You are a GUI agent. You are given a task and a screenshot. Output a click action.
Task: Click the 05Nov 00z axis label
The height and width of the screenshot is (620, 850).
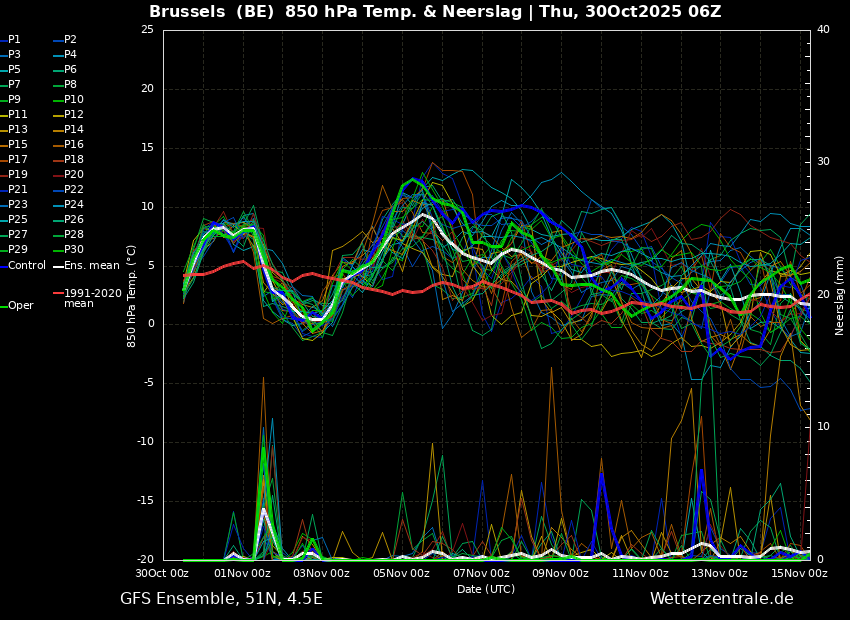coord(402,573)
